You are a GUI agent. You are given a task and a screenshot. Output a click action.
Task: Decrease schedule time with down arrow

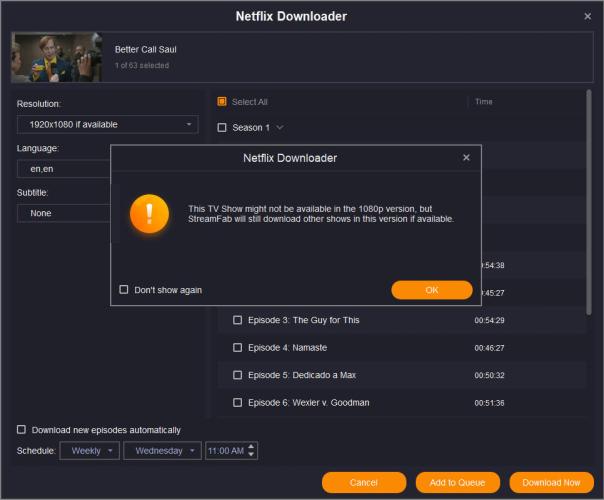click(251, 455)
